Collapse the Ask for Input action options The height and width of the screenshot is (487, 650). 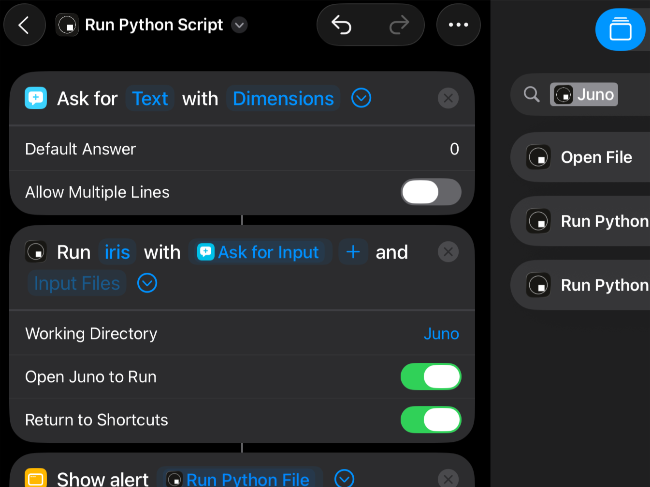point(361,98)
